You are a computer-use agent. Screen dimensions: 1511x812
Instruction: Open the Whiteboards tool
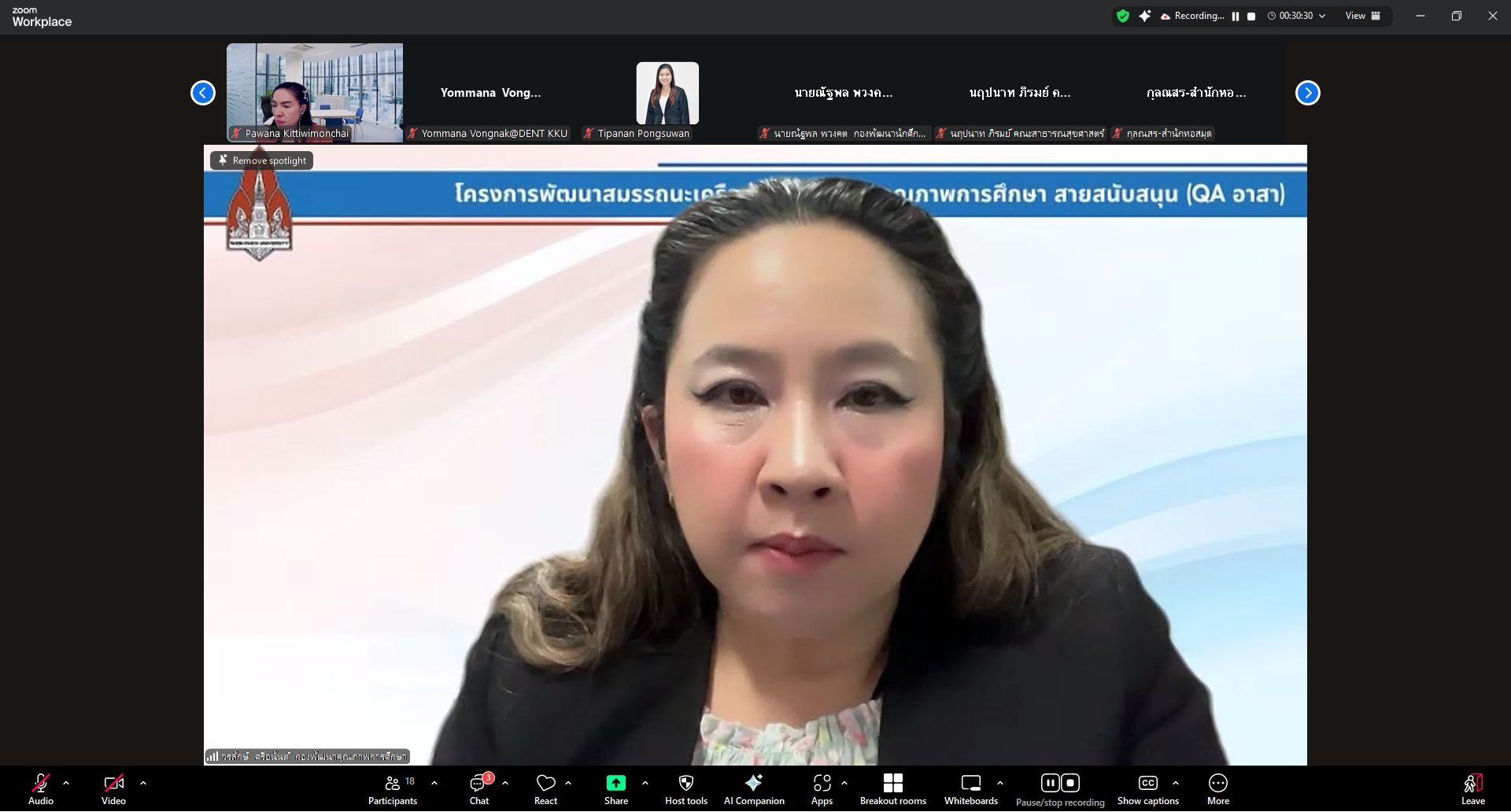pos(970,789)
